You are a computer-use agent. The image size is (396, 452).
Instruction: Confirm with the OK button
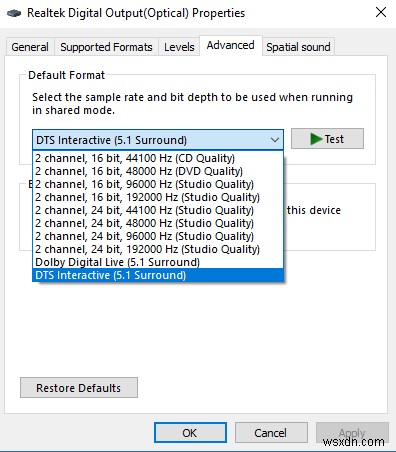(x=190, y=433)
